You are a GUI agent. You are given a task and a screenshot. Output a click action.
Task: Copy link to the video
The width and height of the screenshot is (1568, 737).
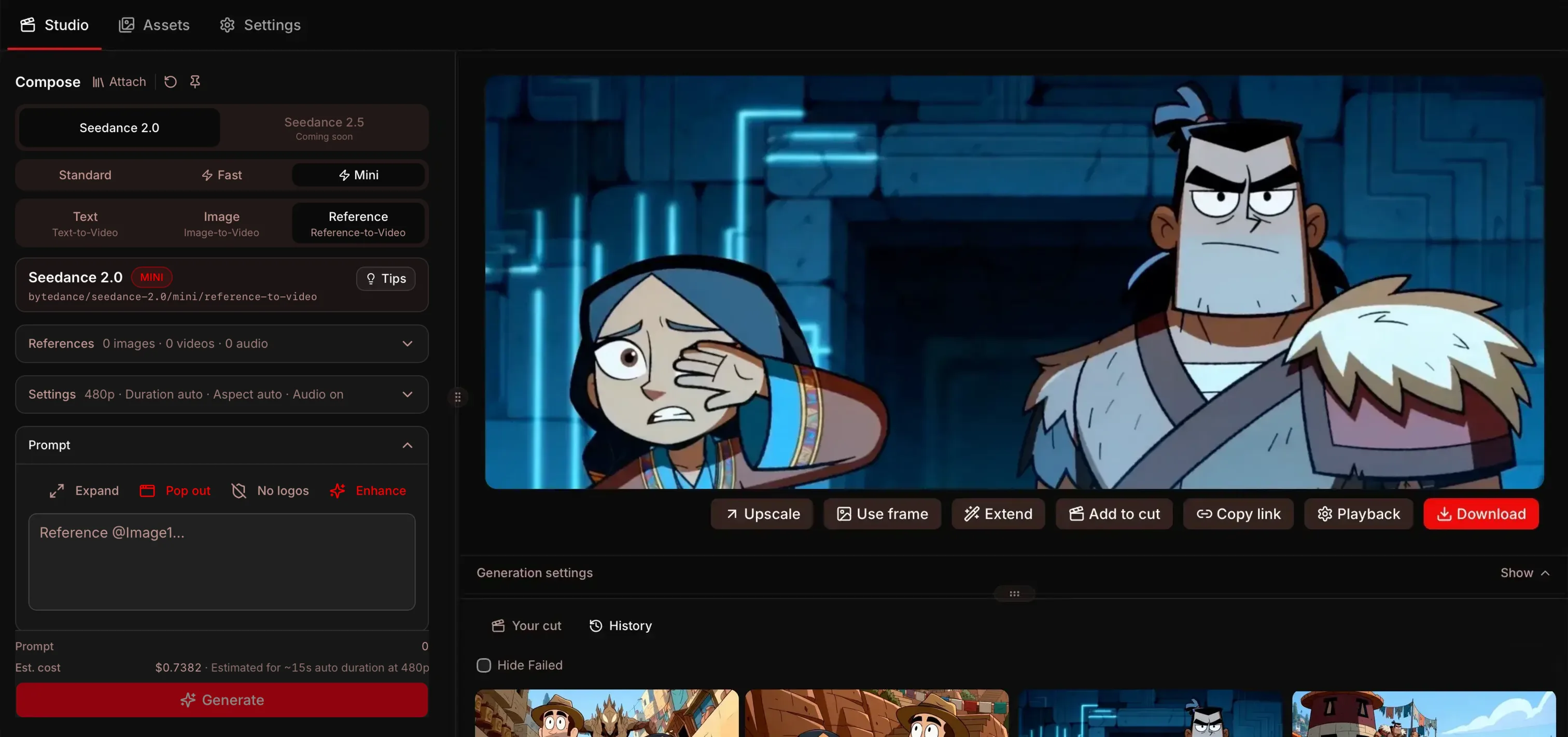pos(1238,514)
